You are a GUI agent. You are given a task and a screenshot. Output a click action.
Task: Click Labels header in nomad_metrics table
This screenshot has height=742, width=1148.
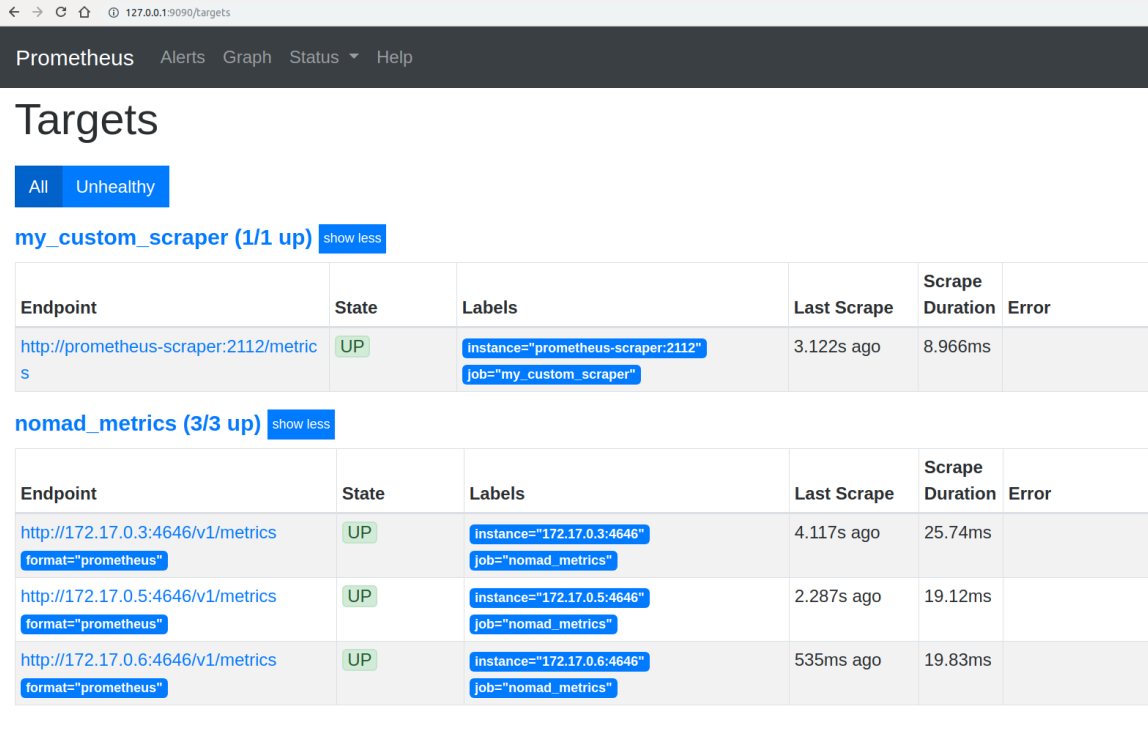(x=497, y=494)
